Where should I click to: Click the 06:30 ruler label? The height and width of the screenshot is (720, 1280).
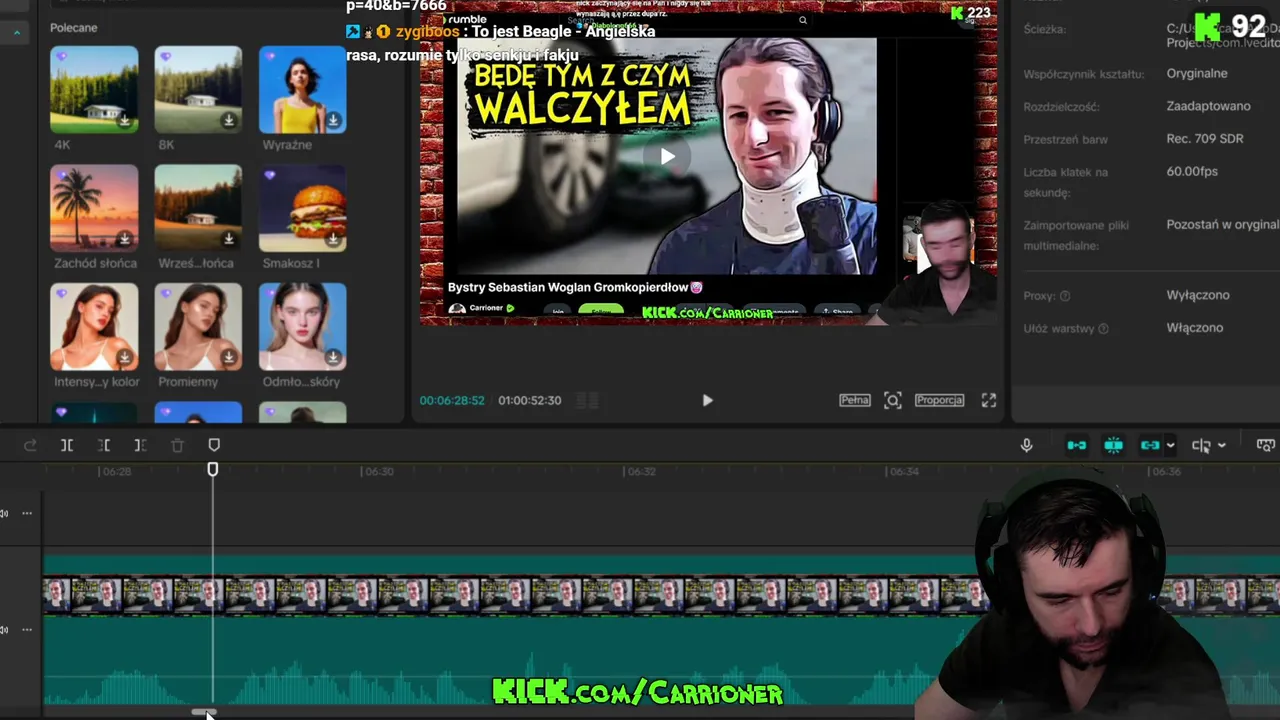click(x=379, y=471)
